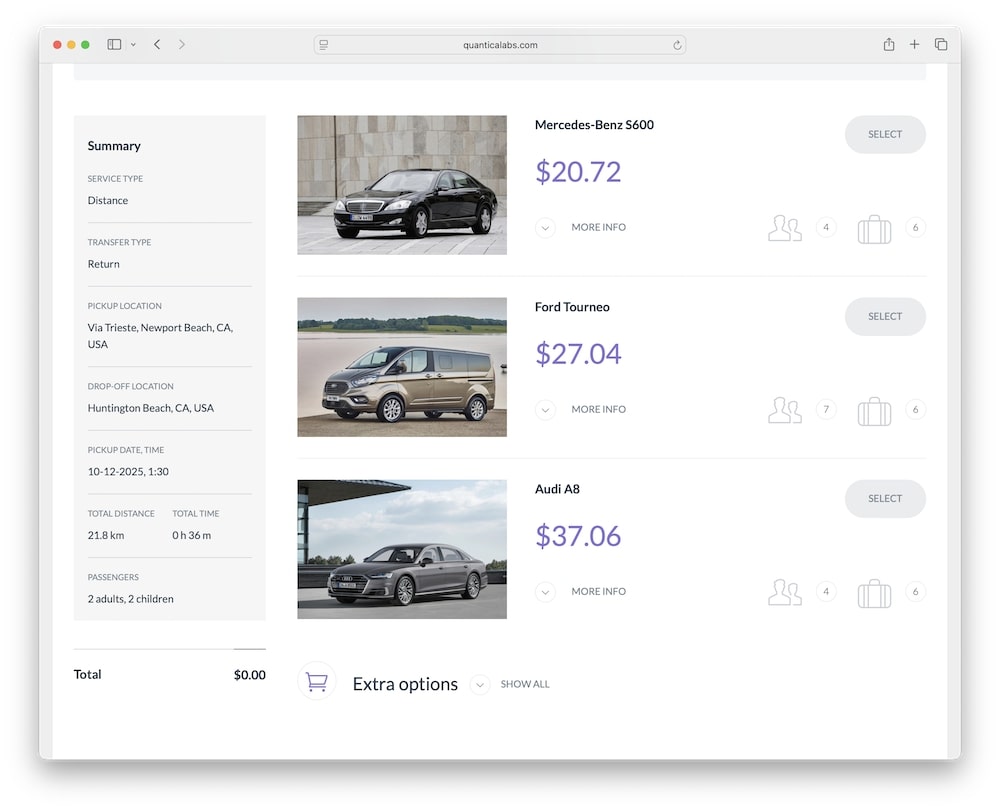Viewport: 1000px width, 811px height.
Task: Expand the Mercedes-Benz S600 More Info chevron
Action: 545,228
